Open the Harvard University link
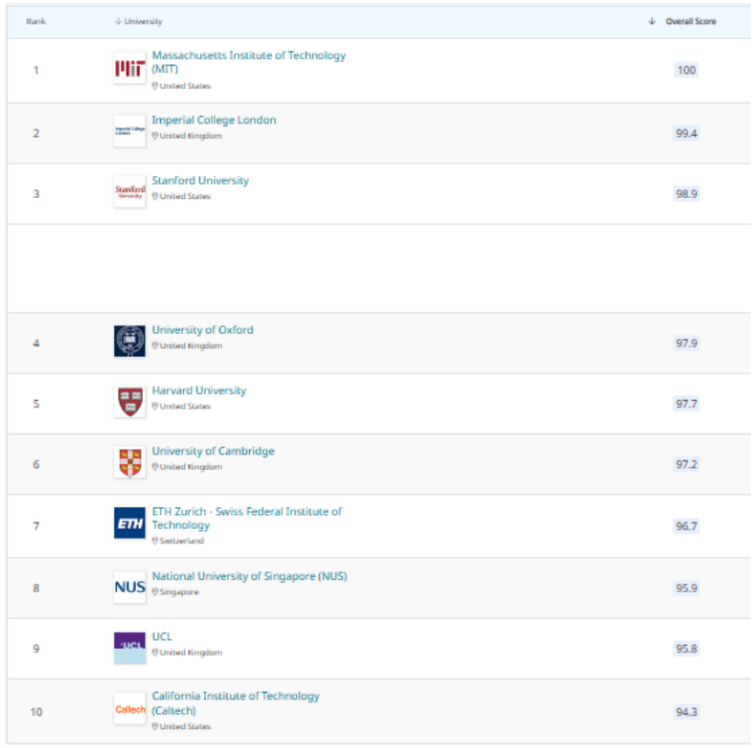This screenshot has width=756, height=748. [199, 390]
